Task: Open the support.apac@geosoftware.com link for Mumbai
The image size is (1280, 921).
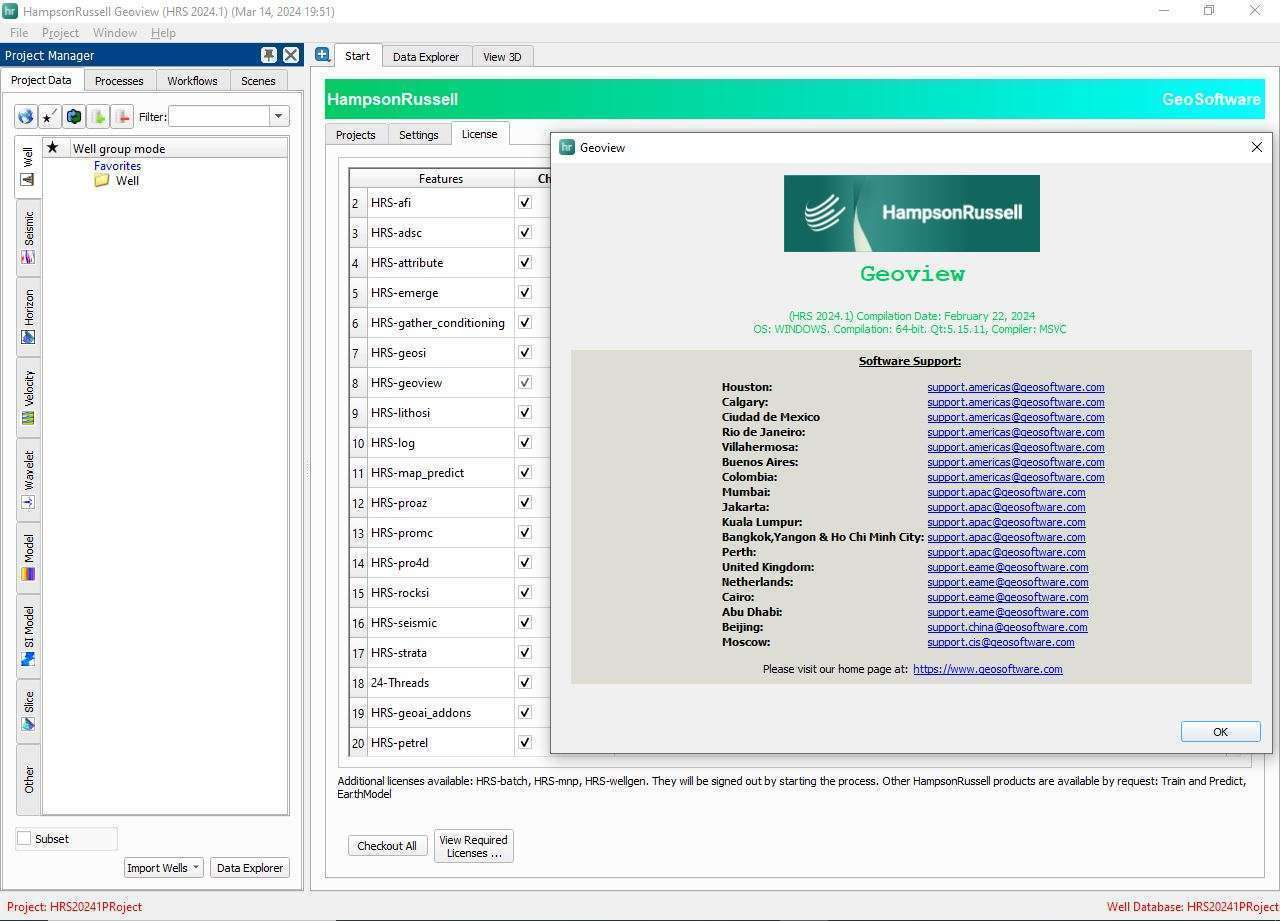Action: pyautogui.click(x=1006, y=492)
